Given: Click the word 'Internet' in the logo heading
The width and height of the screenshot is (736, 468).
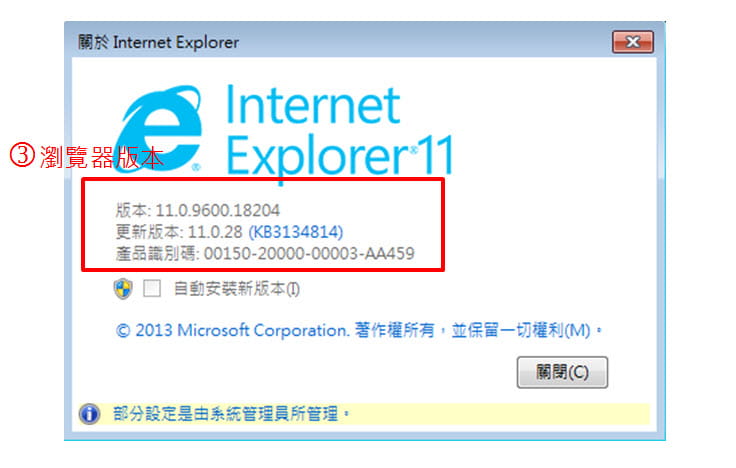Looking at the screenshot, I should pos(313,104).
